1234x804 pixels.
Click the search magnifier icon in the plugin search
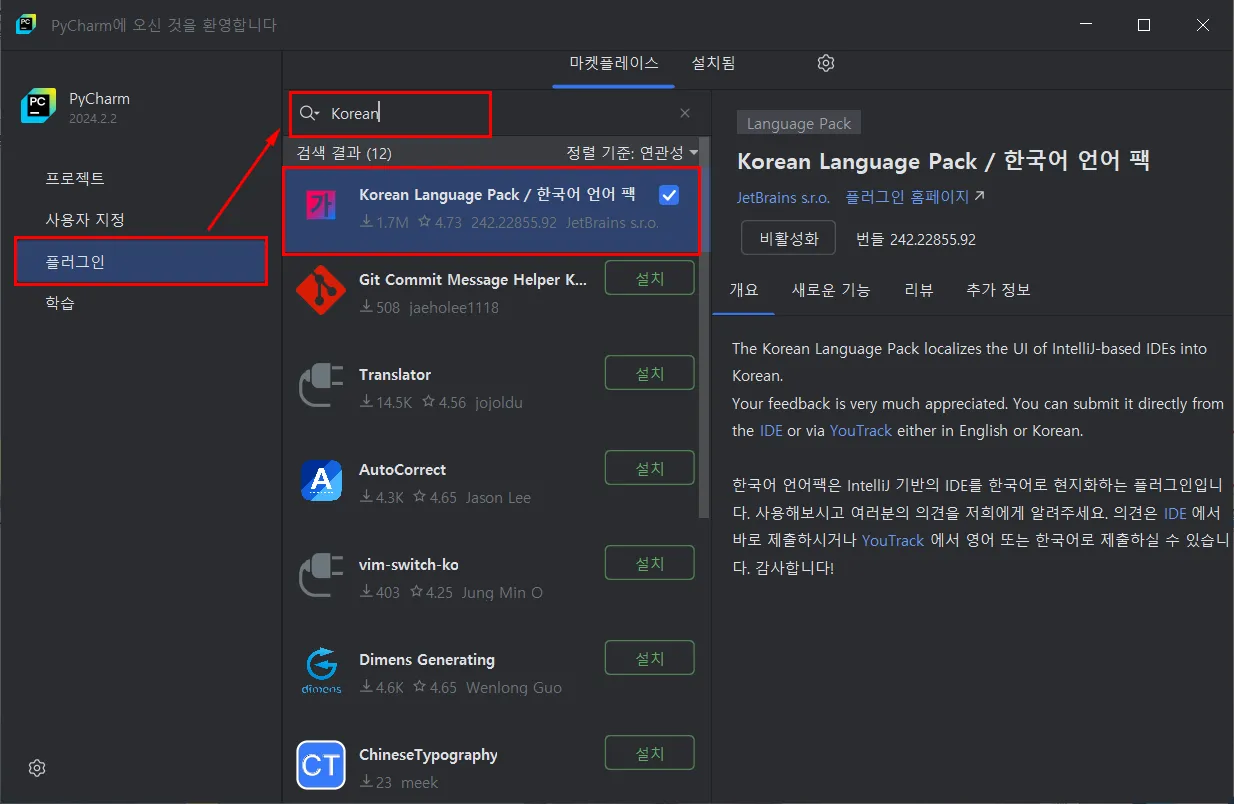tap(308, 114)
